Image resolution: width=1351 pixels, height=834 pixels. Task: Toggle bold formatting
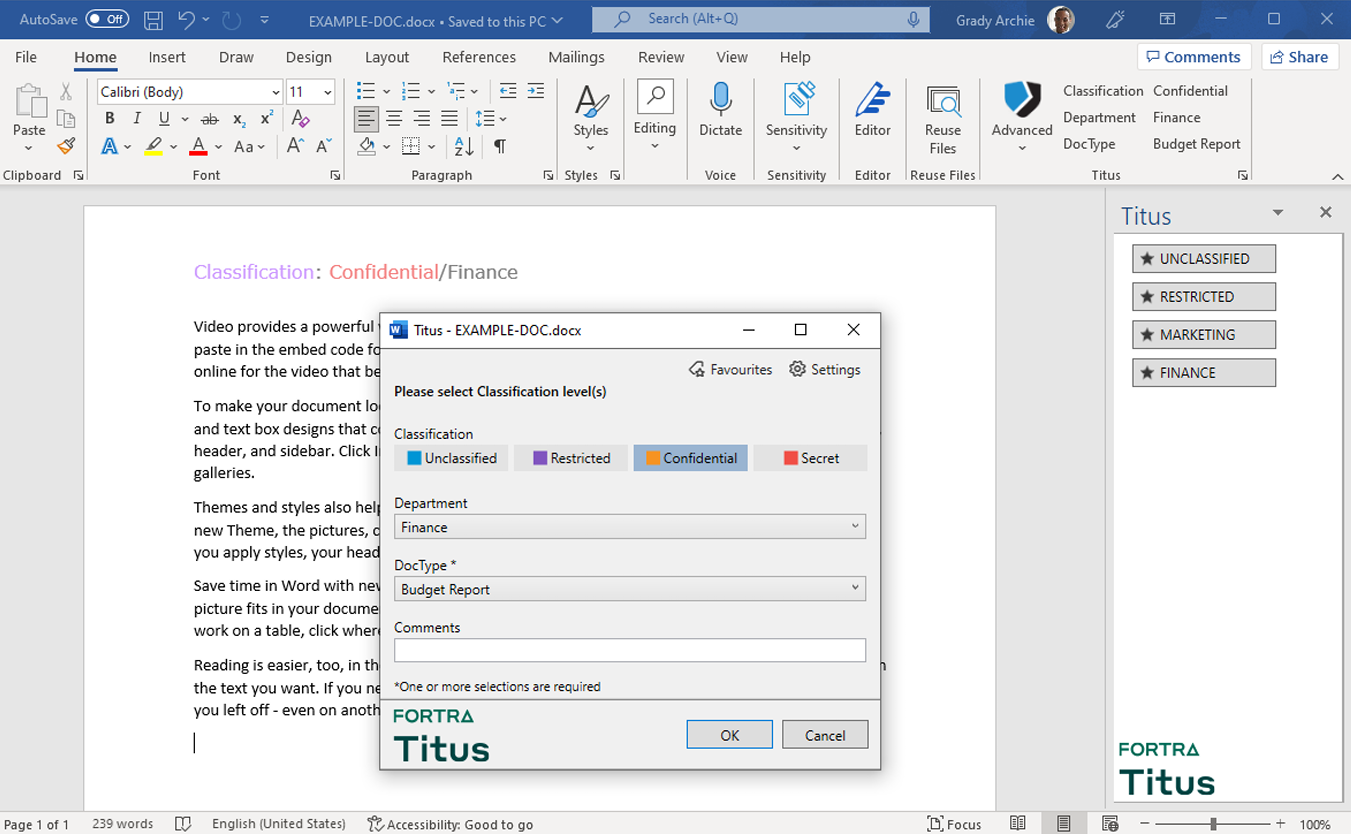tap(109, 118)
